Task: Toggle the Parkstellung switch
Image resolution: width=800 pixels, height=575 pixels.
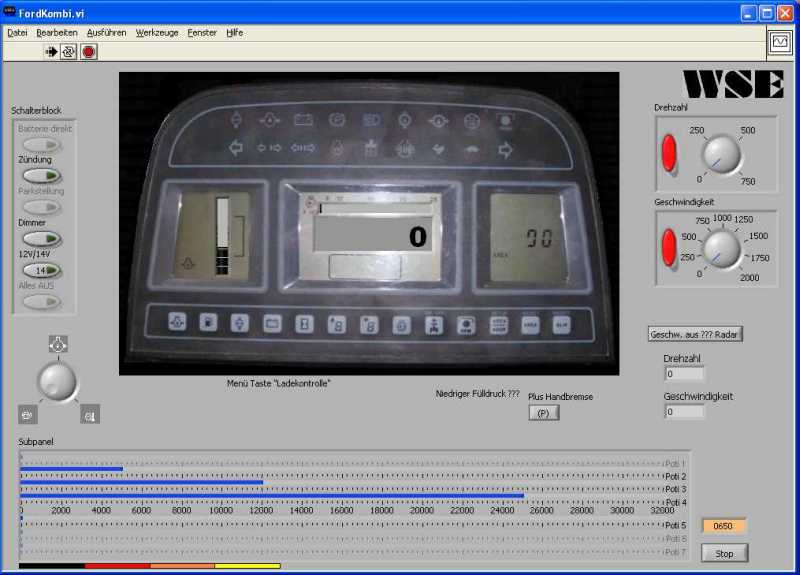Action: pos(42,207)
